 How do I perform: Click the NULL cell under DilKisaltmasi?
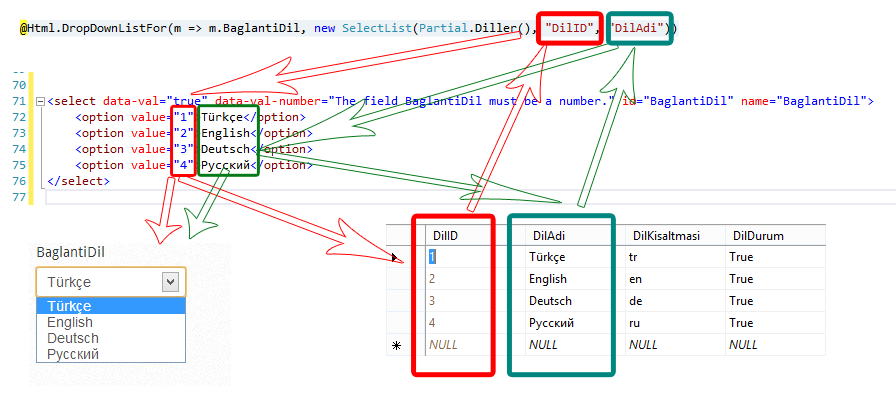[675, 345]
